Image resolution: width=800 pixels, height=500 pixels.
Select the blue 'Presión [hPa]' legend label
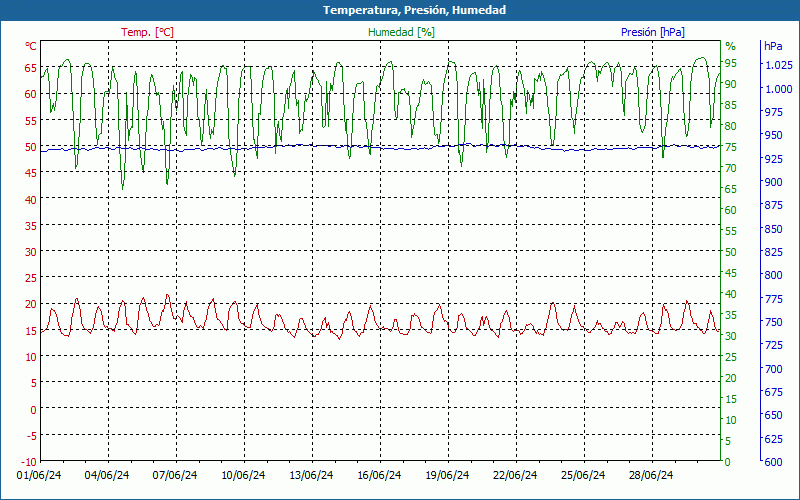coord(653,32)
